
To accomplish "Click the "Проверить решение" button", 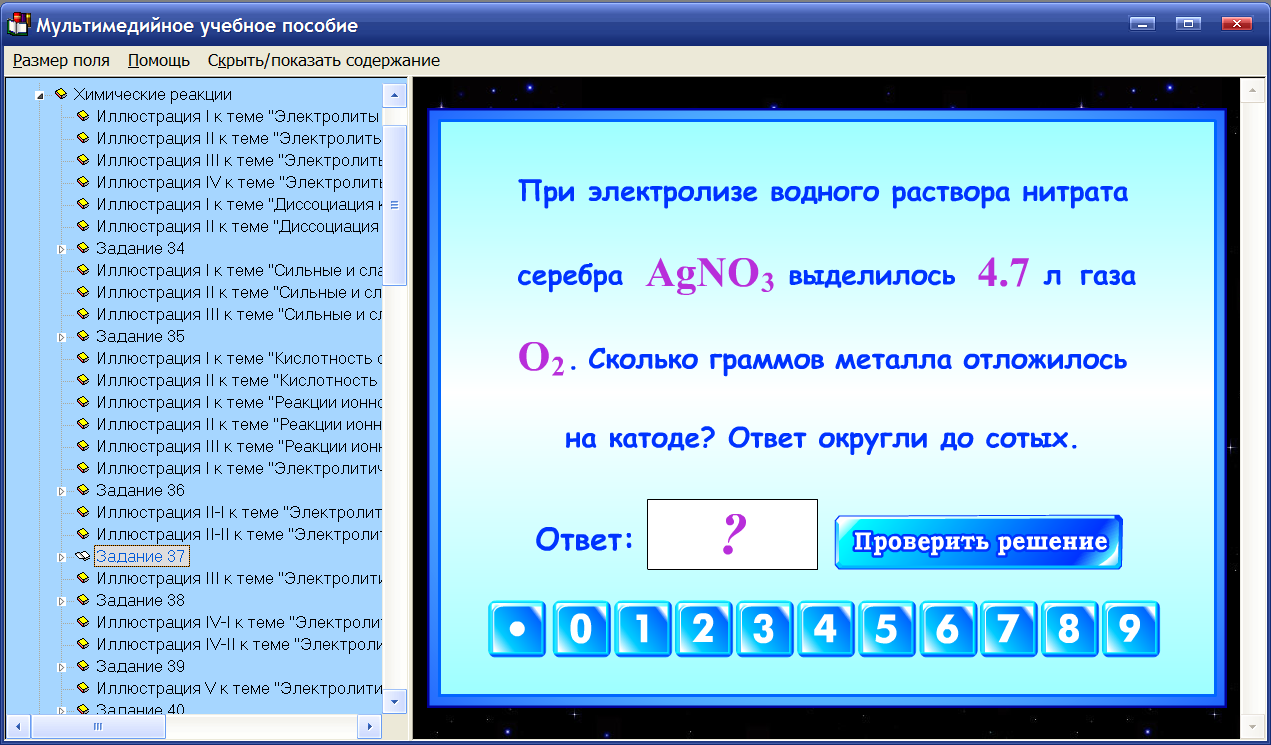I will [x=977, y=540].
